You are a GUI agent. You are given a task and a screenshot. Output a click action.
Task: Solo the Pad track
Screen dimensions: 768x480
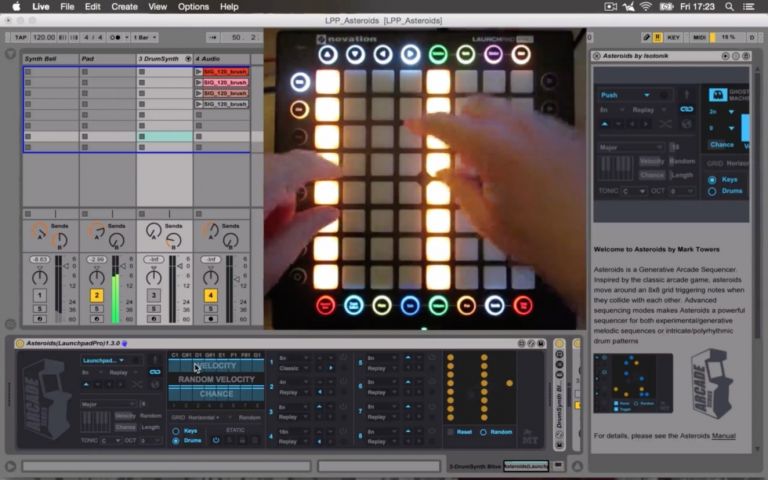96,309
